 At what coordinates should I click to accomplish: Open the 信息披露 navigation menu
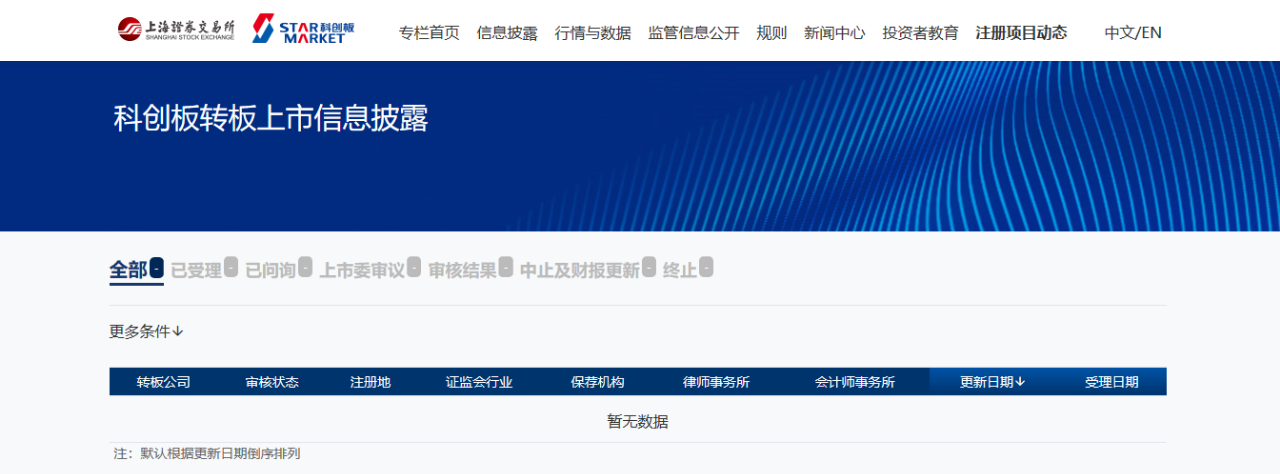[x=507, y=33]
